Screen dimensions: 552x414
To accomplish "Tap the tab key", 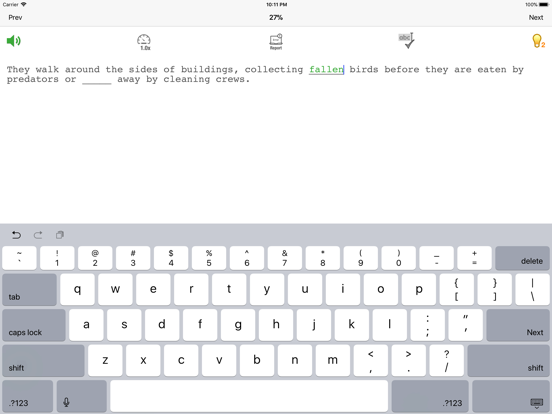I will (30, 290).
